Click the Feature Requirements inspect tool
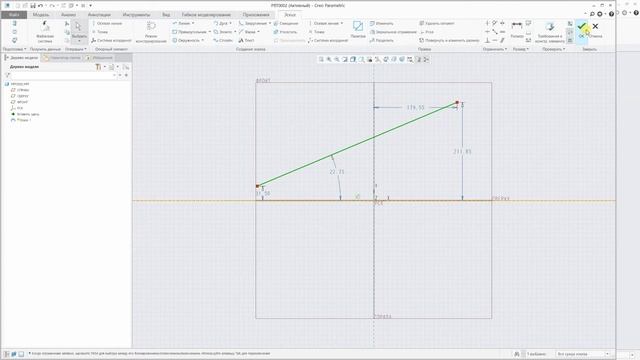The image size is (640, 360). (x=550, y=32)
